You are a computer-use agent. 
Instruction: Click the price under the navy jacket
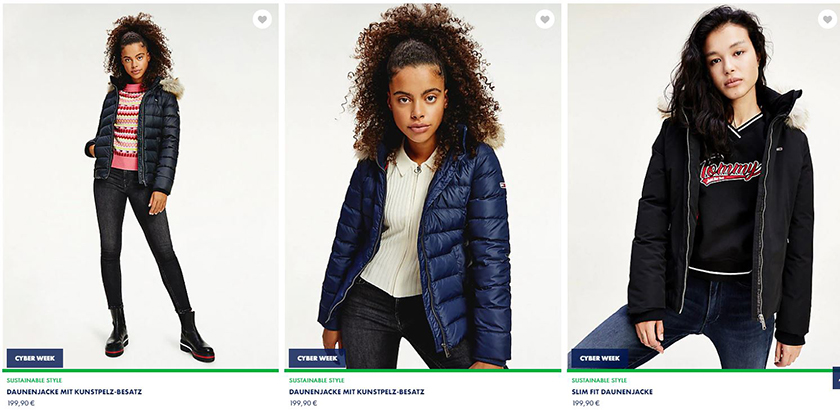pyautogui.click(x=303, y=403)
